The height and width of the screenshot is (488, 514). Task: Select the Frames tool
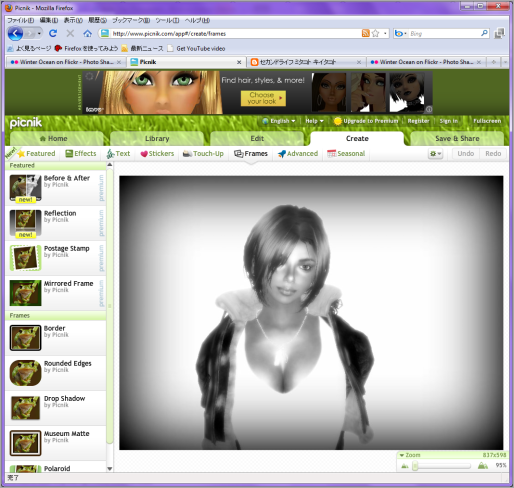pos(251,154)
